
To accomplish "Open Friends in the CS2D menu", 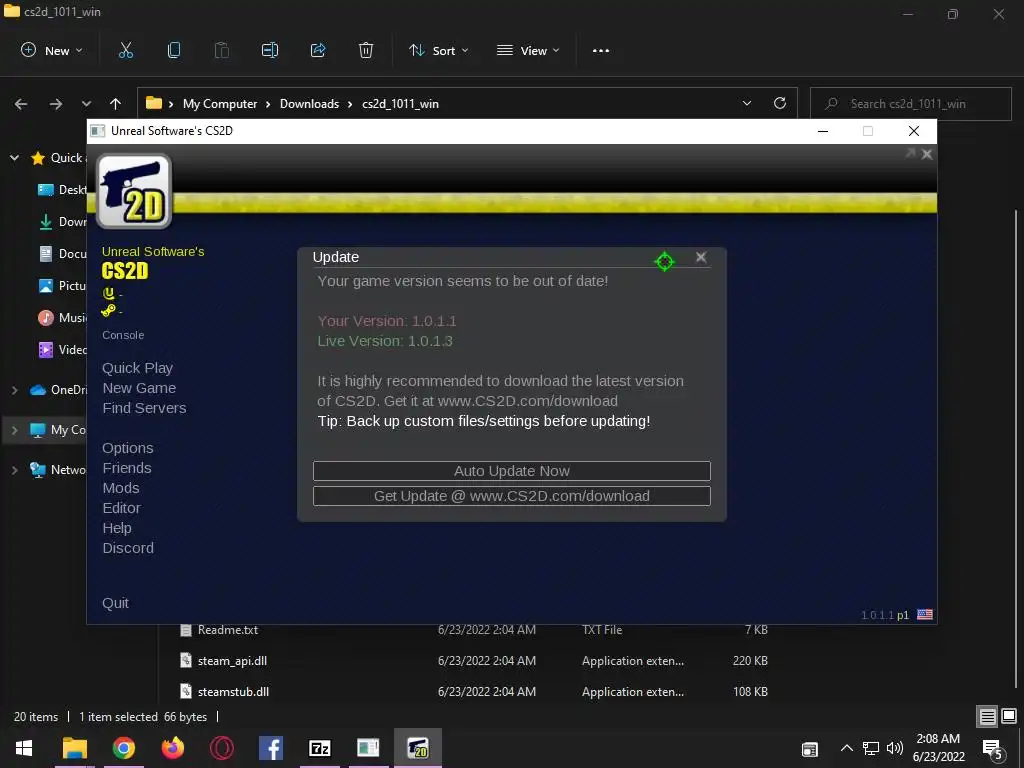I will [x=127, y=468].
